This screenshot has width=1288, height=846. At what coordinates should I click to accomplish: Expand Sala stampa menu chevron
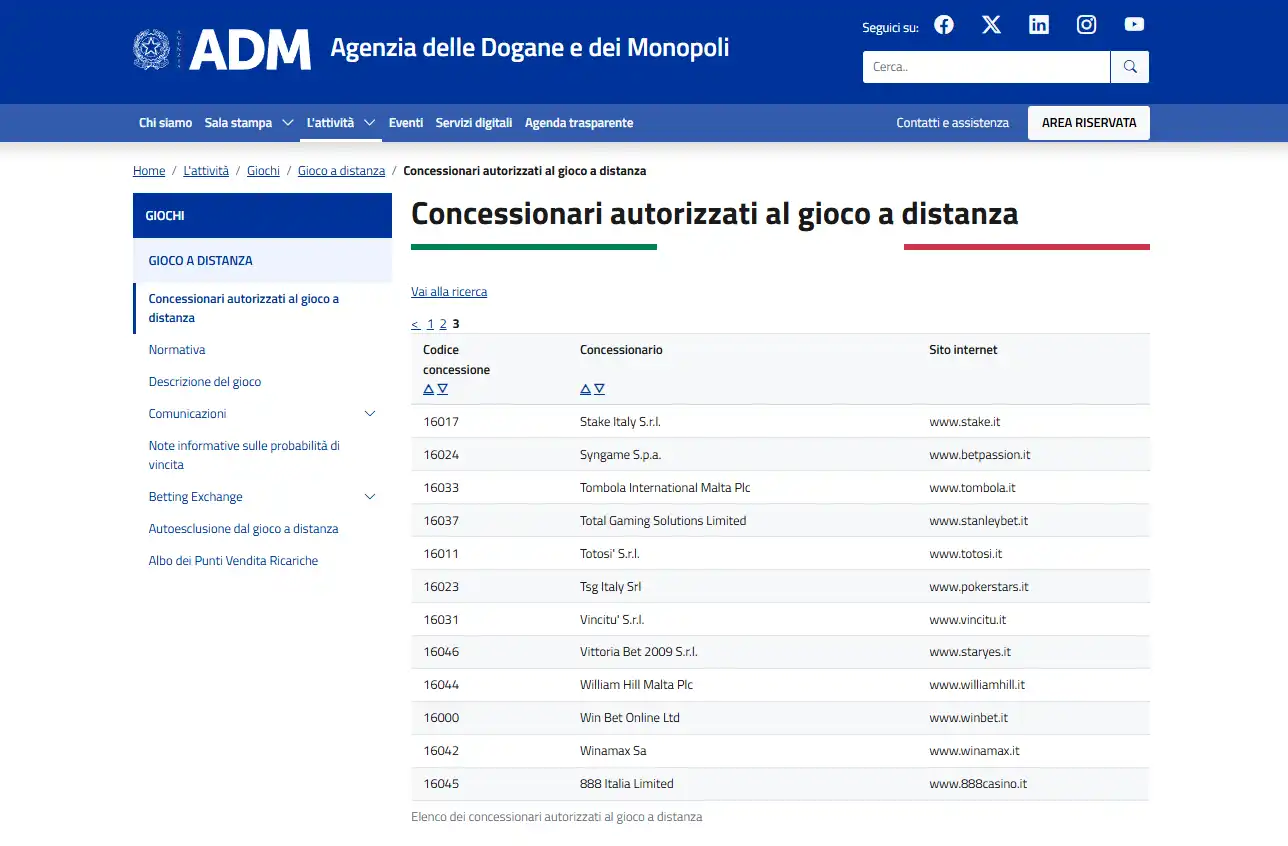pos(287,123)
